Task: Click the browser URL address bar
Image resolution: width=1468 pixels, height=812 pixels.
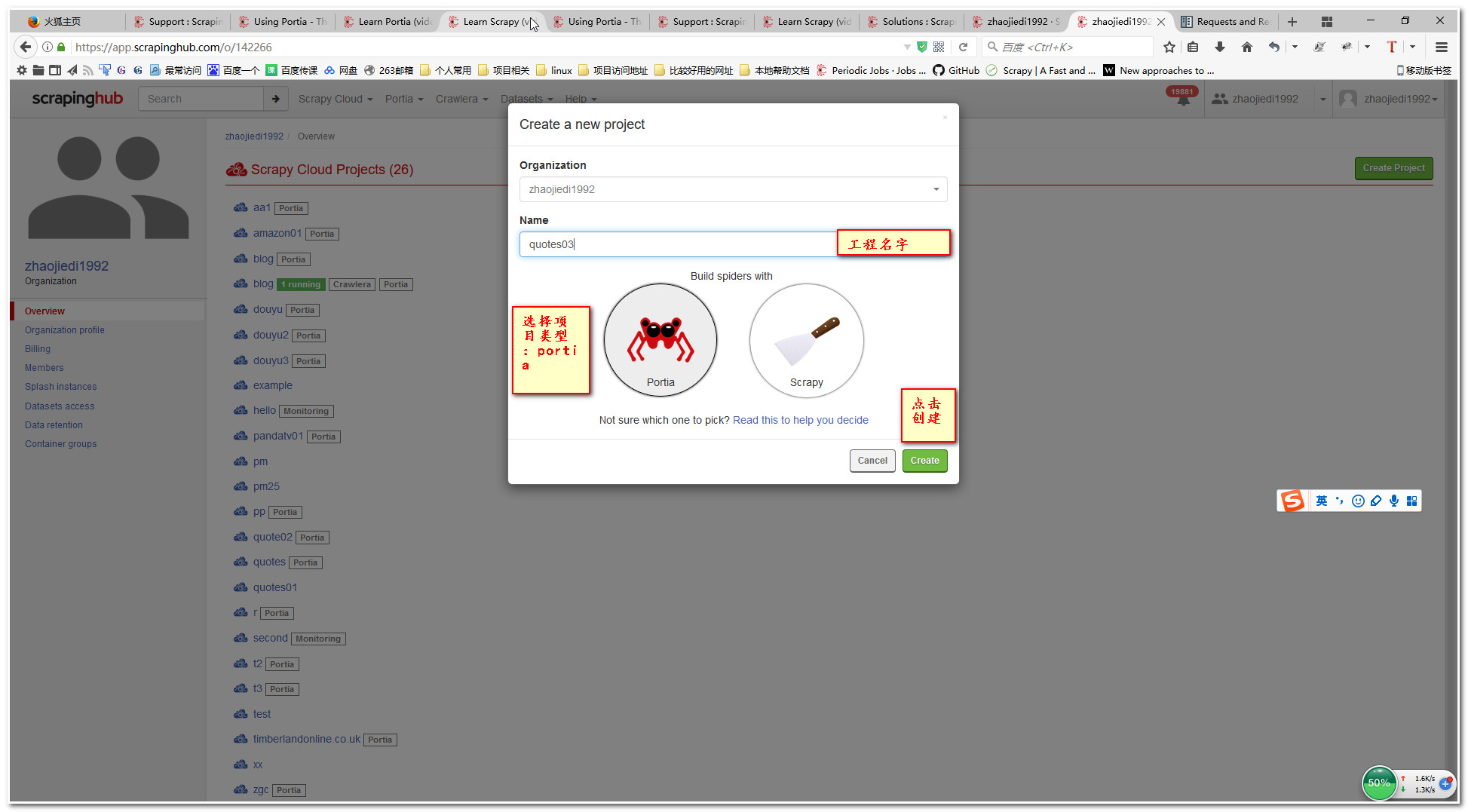Action: pyautogui.click(x=483, y=47)
